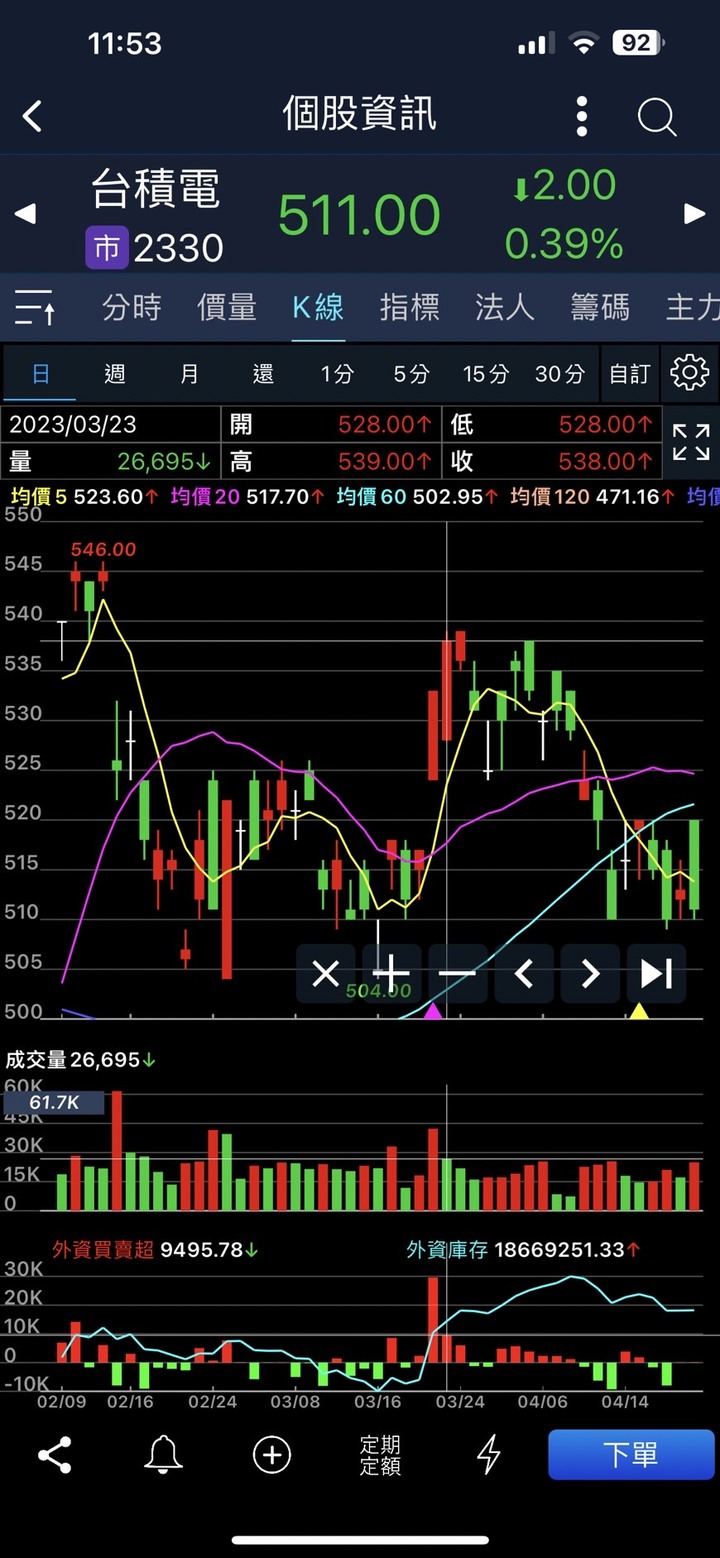The width and height of the screenshot is (720, 1558).
Task: Open the sort list menu icon
Action: 35,307
